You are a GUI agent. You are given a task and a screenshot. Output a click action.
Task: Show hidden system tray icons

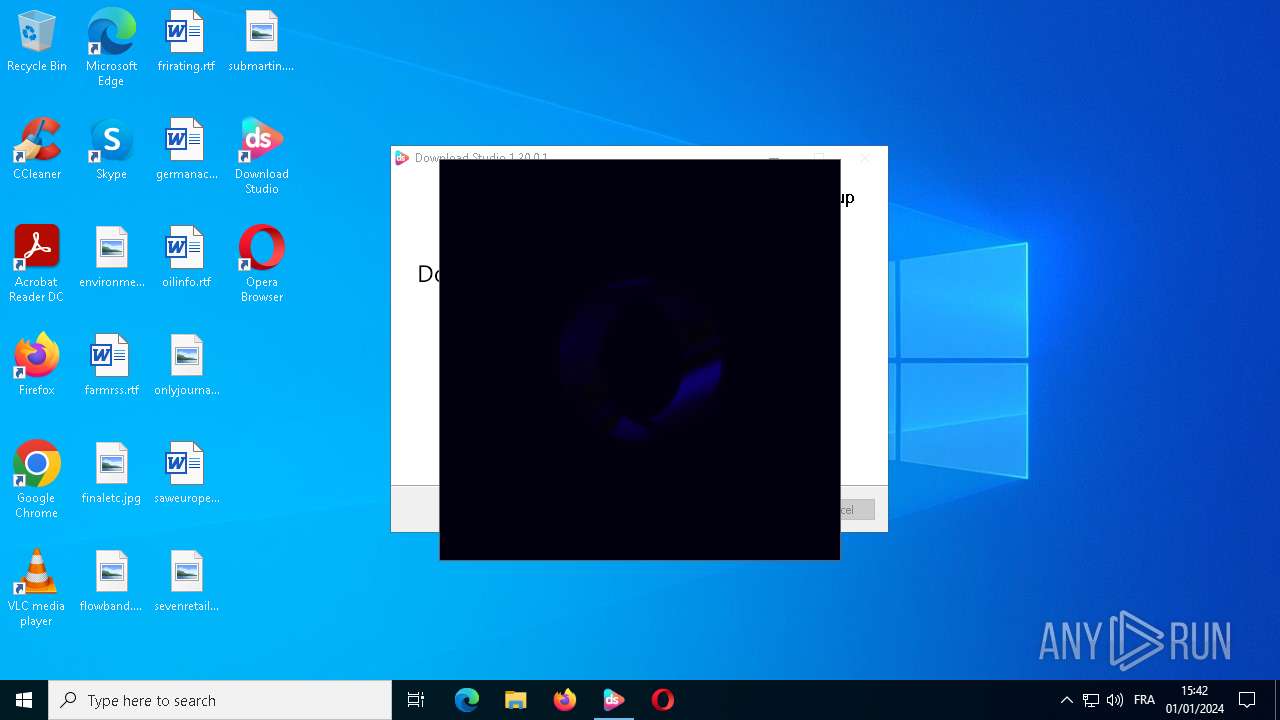(x=1066, y=700)
